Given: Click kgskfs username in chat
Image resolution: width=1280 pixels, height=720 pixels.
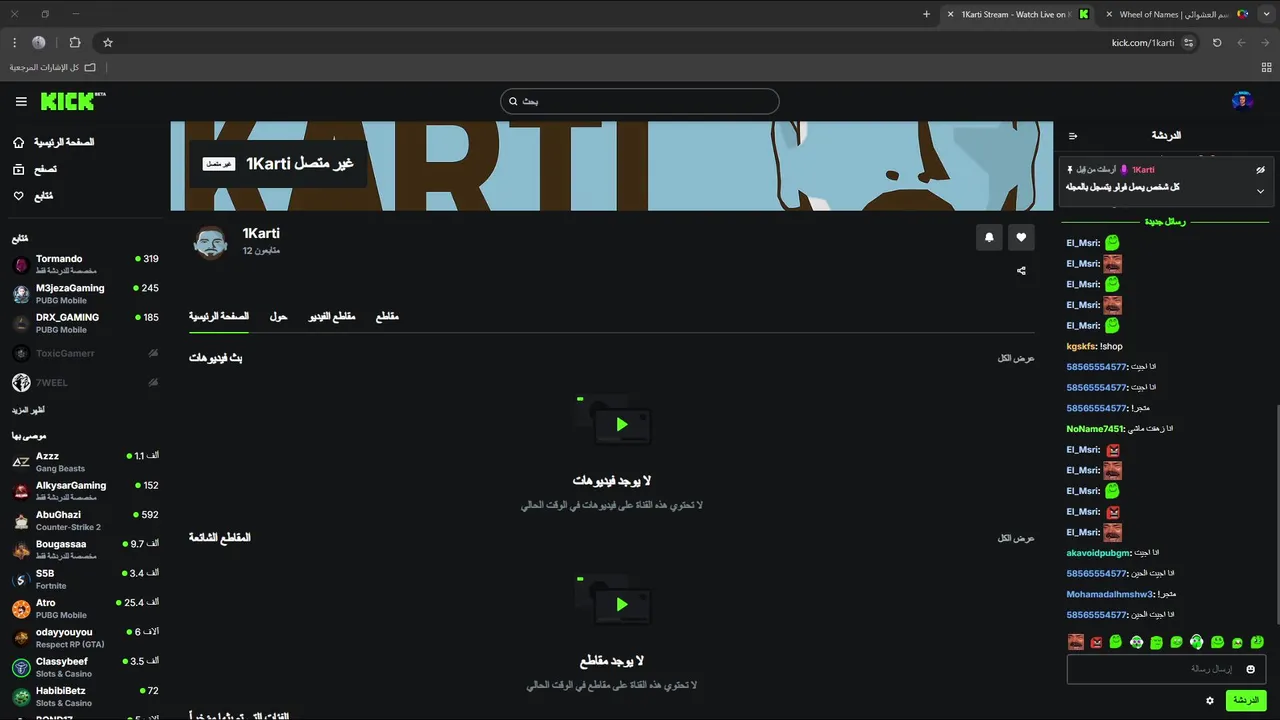Looking at the screenshot, I should coord(1081,346).
